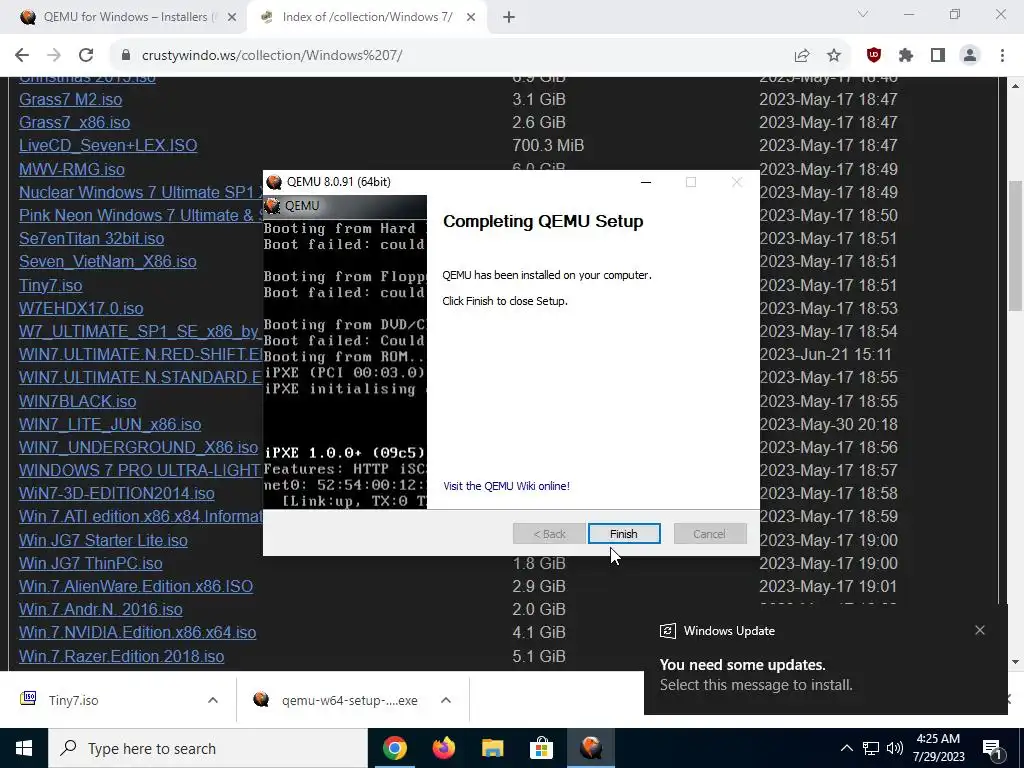The width and height of the screenshot is (1024, 768).
Task: Open Win.7.AlienWare.Edition.x86.ISO link
Action: (x=136, y=586)
